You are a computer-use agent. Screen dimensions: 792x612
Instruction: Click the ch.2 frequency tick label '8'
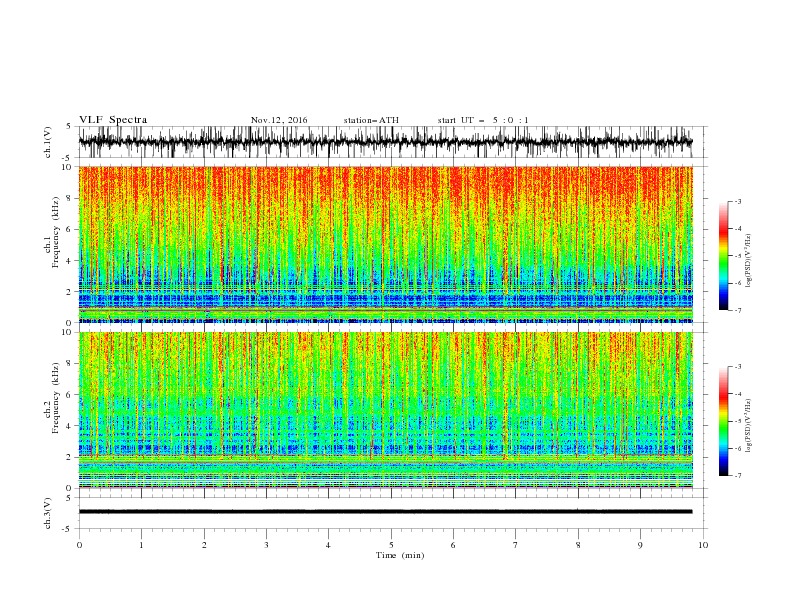69,364
